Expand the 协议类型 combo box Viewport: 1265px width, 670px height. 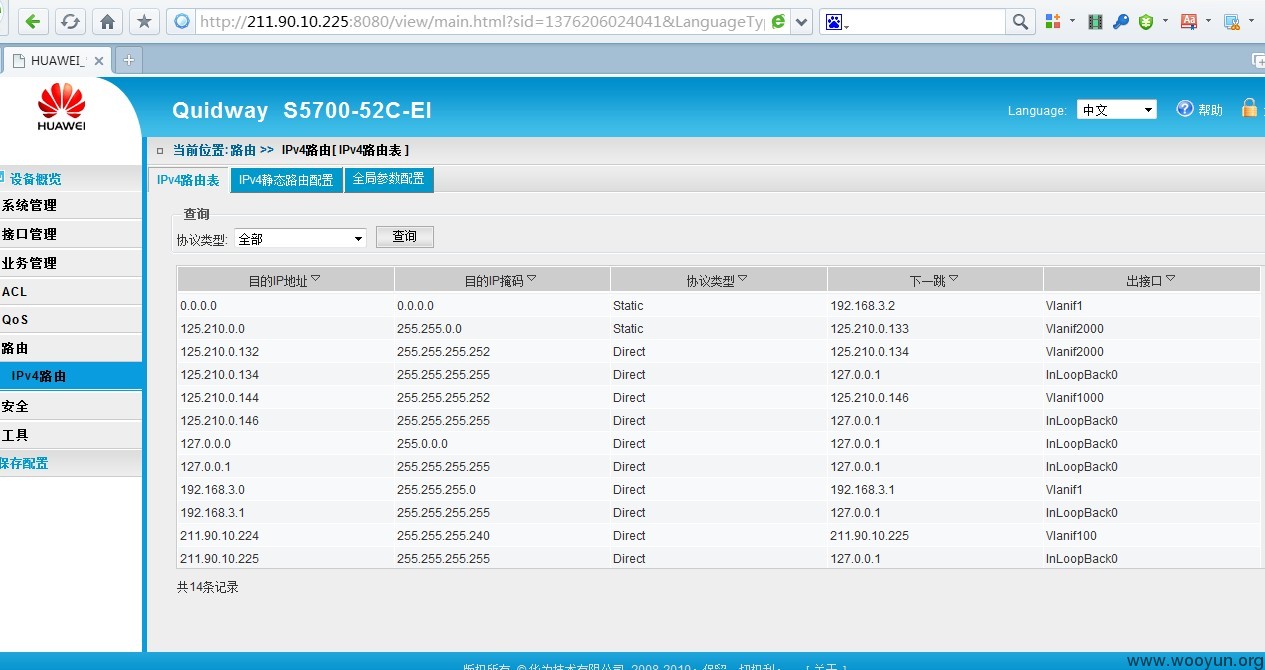pyautogui.click(x=300, y=239)
